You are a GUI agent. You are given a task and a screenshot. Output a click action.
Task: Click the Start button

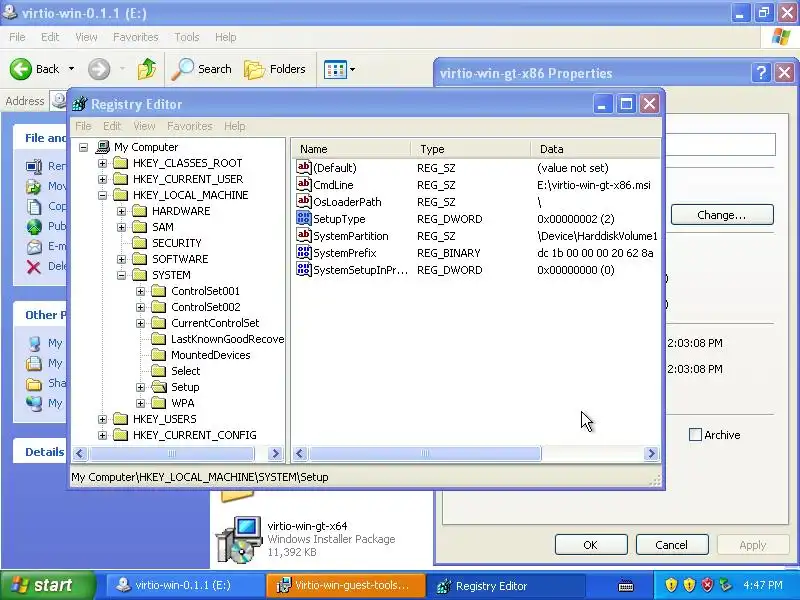click(x=48, y=585)
